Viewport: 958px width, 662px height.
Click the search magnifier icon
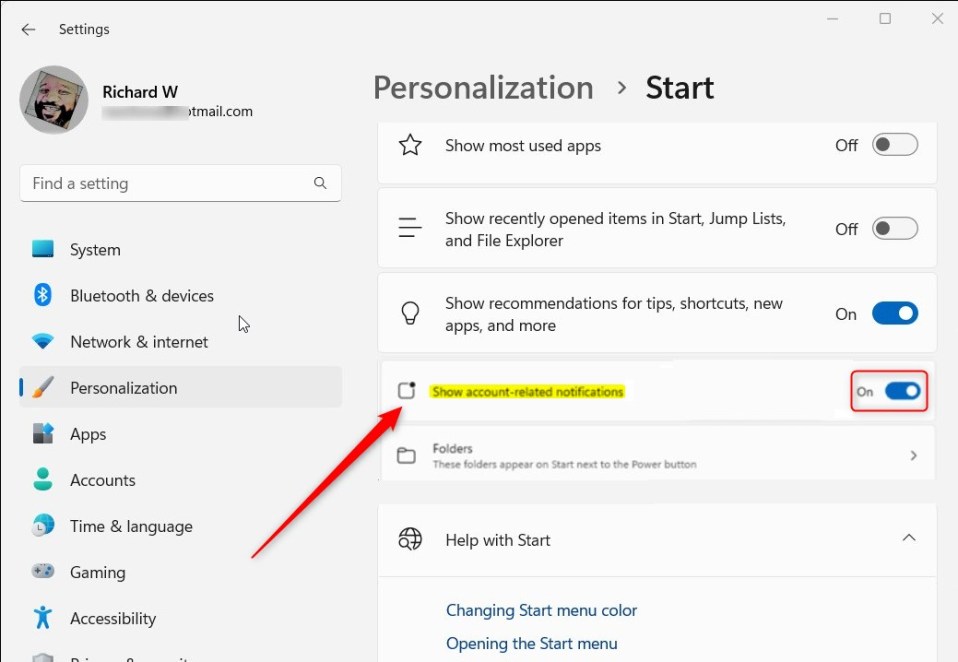320,183
